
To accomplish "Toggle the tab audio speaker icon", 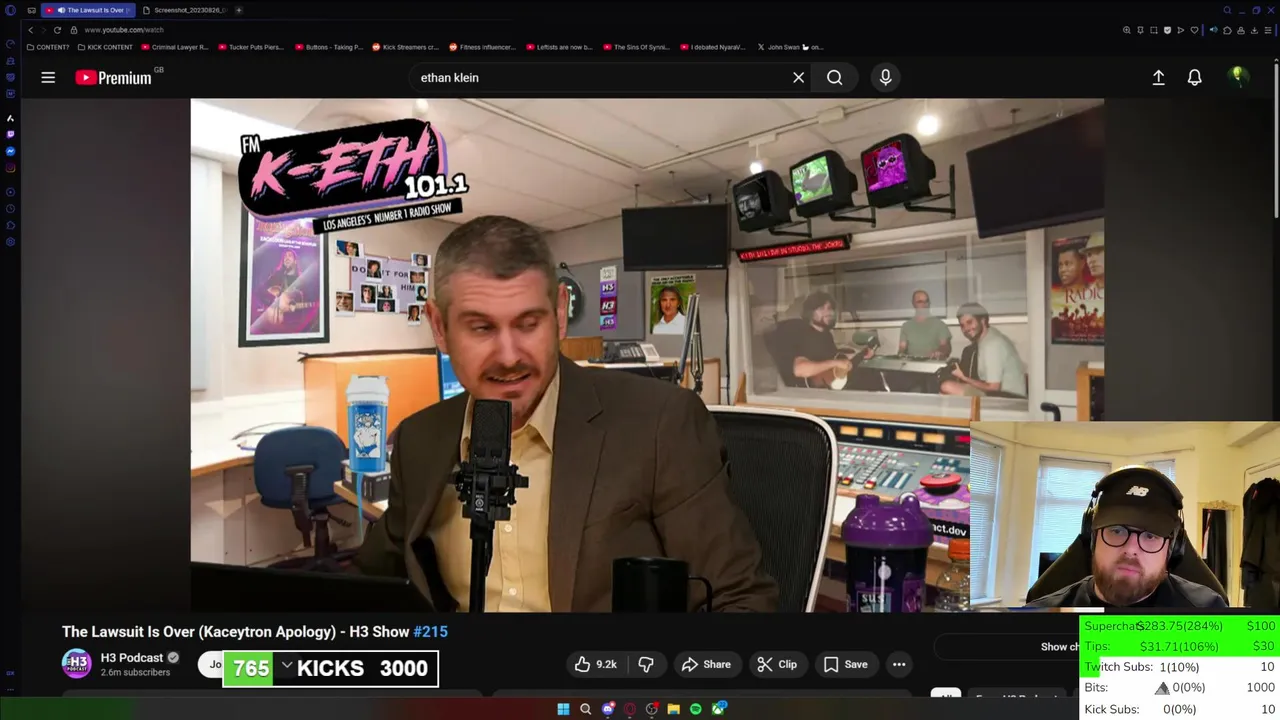I will (1213, 30).
